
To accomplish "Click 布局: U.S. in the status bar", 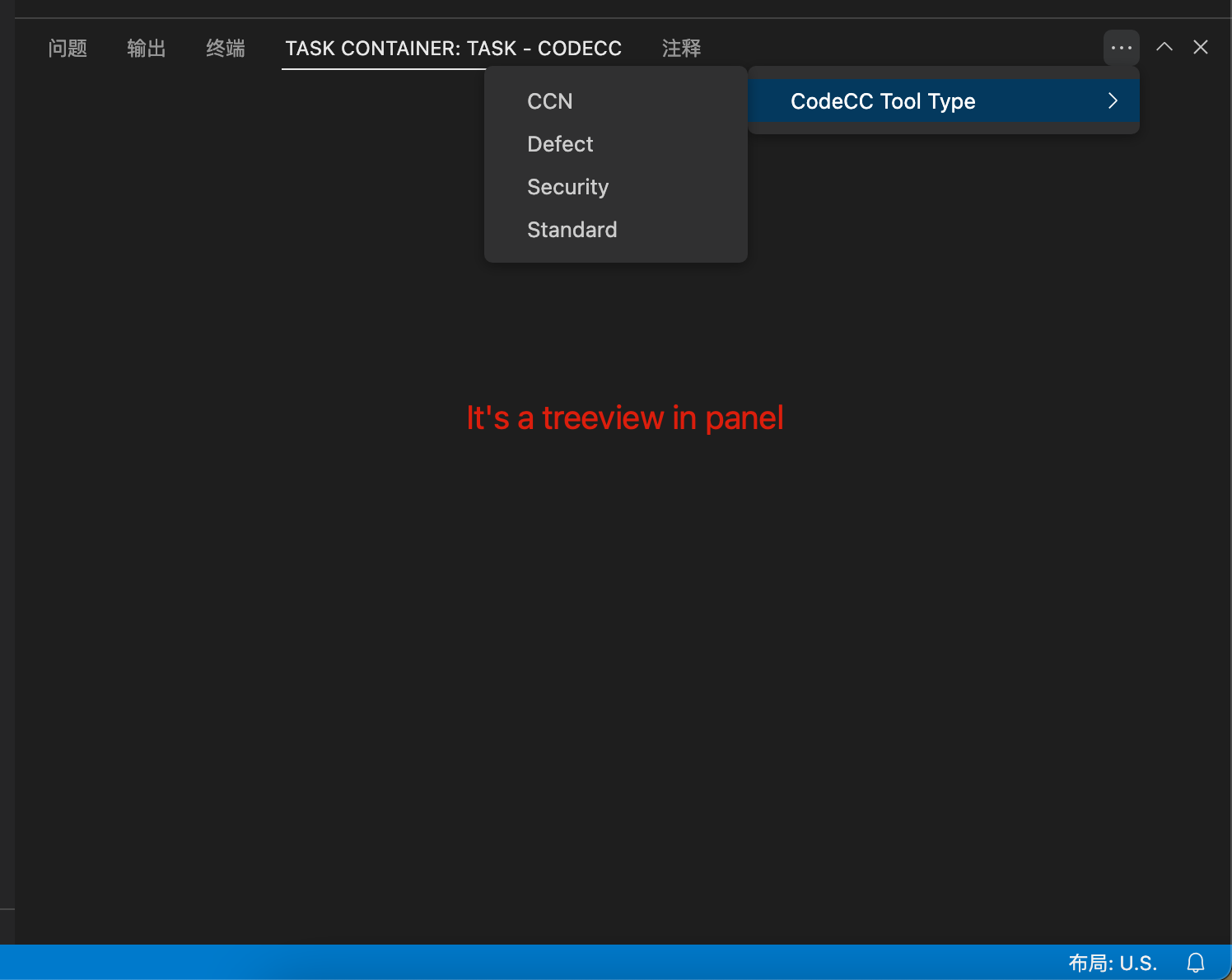I will [x=1112, y=962].
